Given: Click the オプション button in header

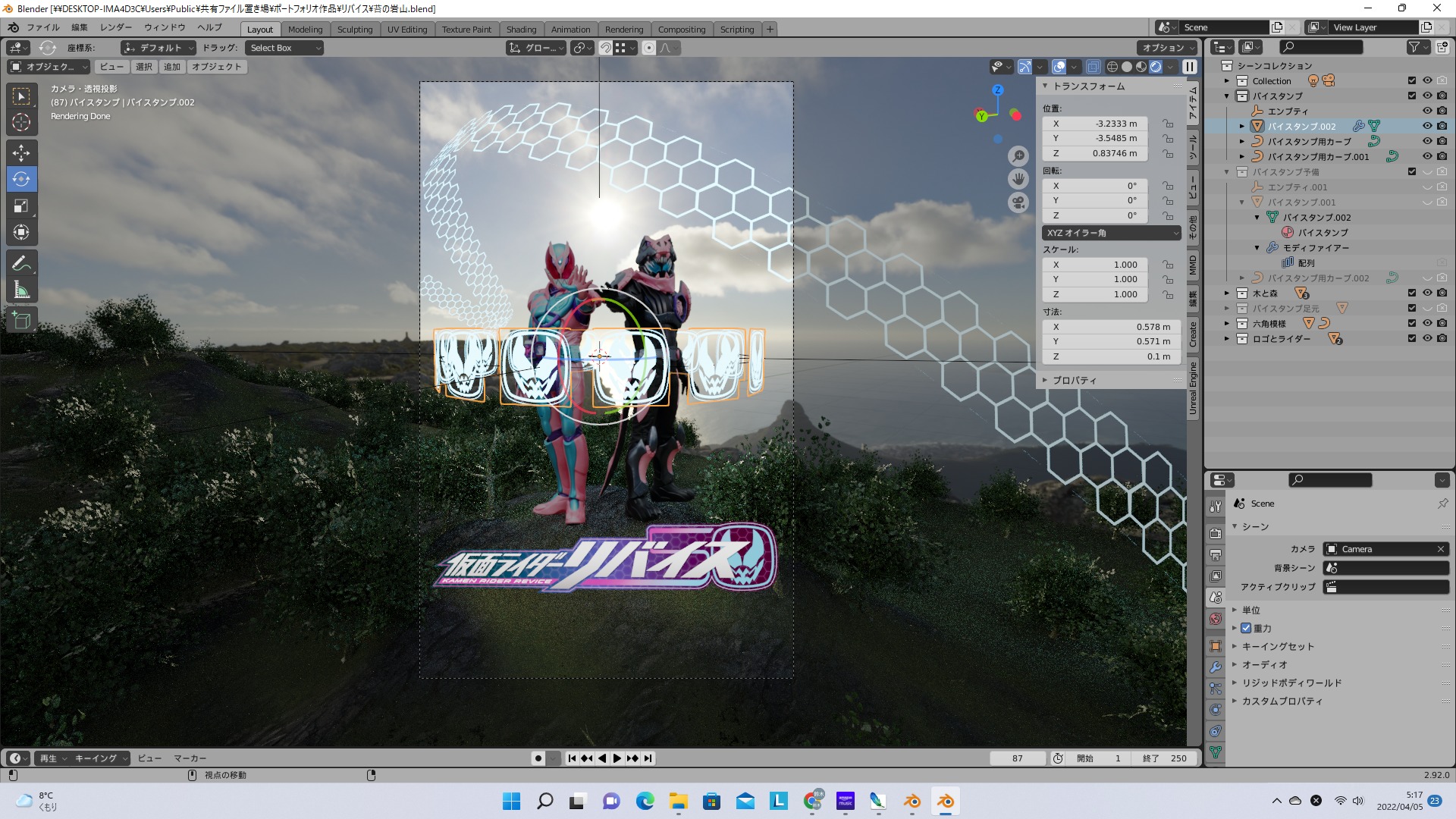Looking at the screenshot, I should [x=1166, y=47].
